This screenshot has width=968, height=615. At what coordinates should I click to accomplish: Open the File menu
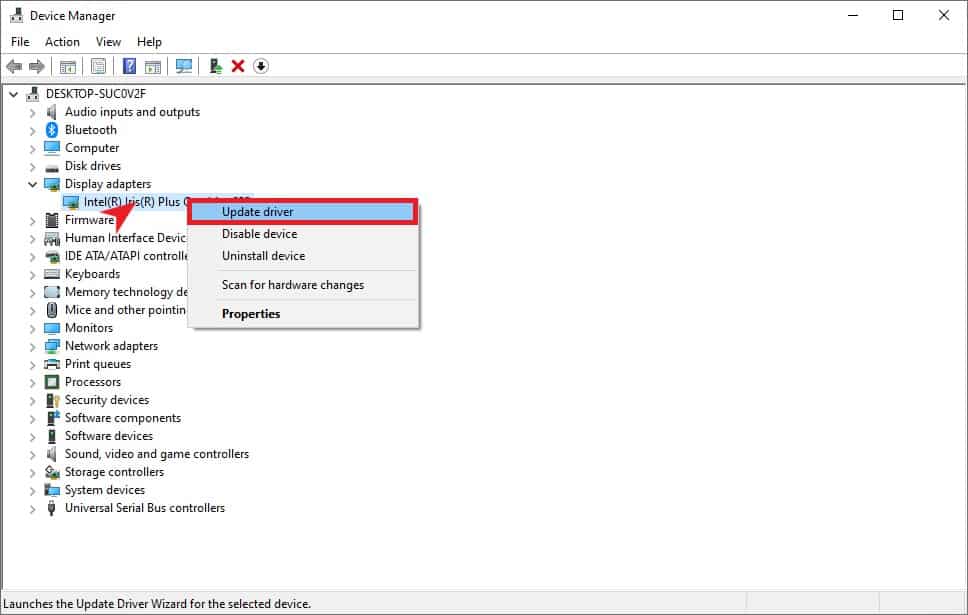[x=20, y=41]
